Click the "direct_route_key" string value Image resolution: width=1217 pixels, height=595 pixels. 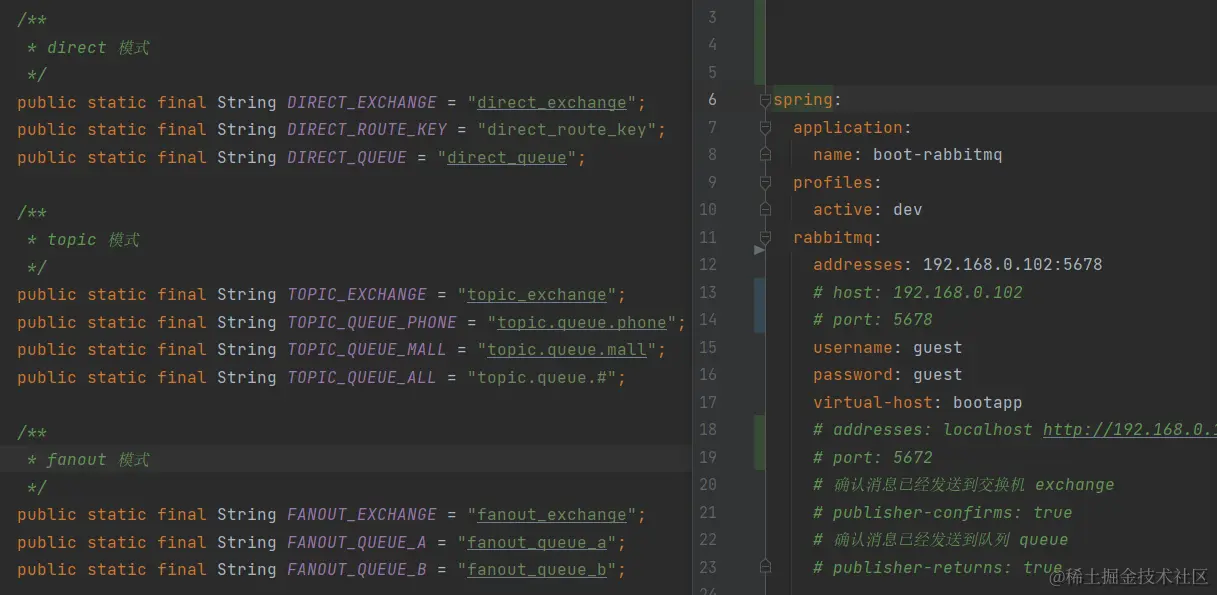pyautogui.click(x=567, y=130)
